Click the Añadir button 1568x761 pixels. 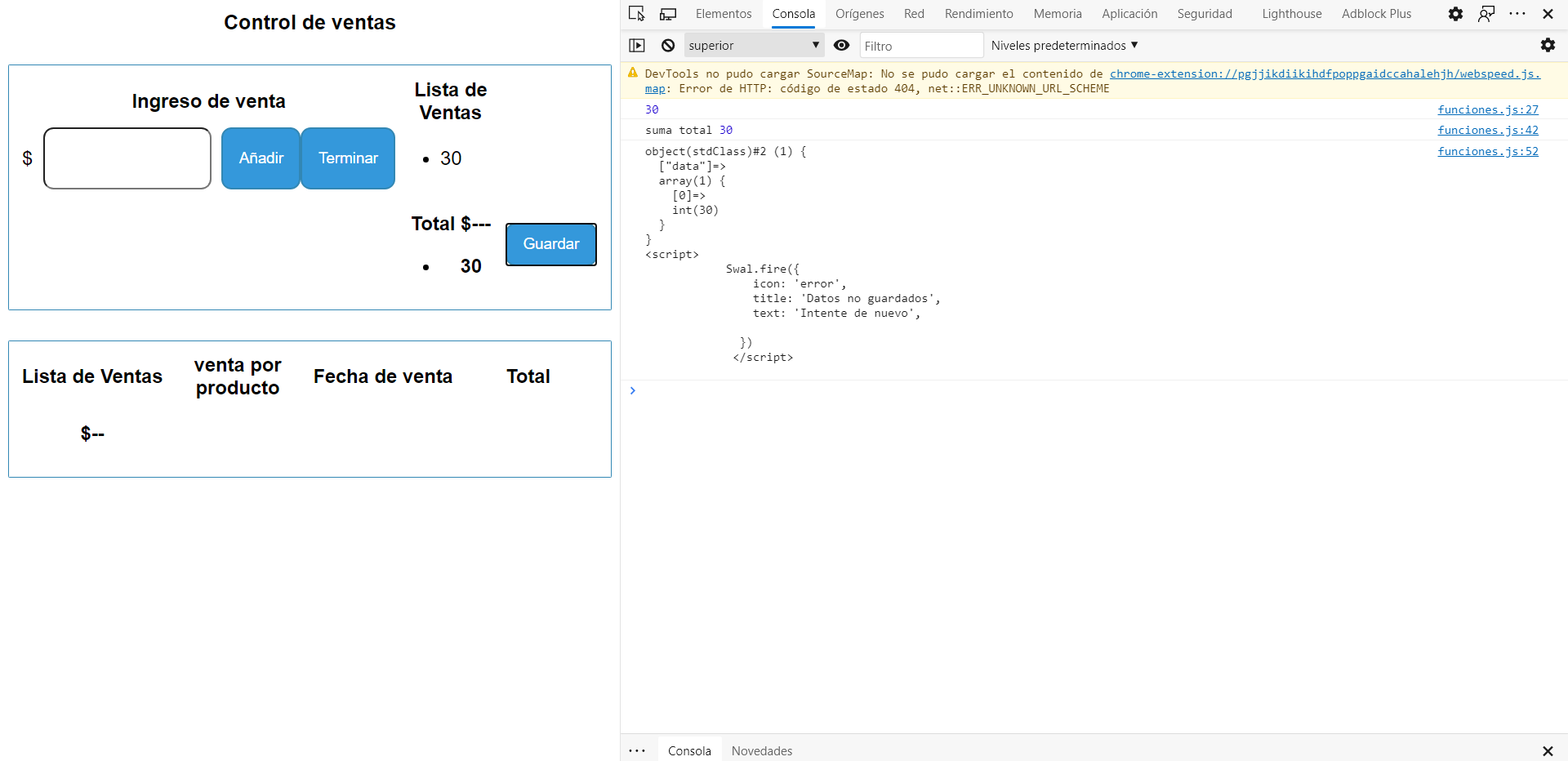click(x=261, y=158)
